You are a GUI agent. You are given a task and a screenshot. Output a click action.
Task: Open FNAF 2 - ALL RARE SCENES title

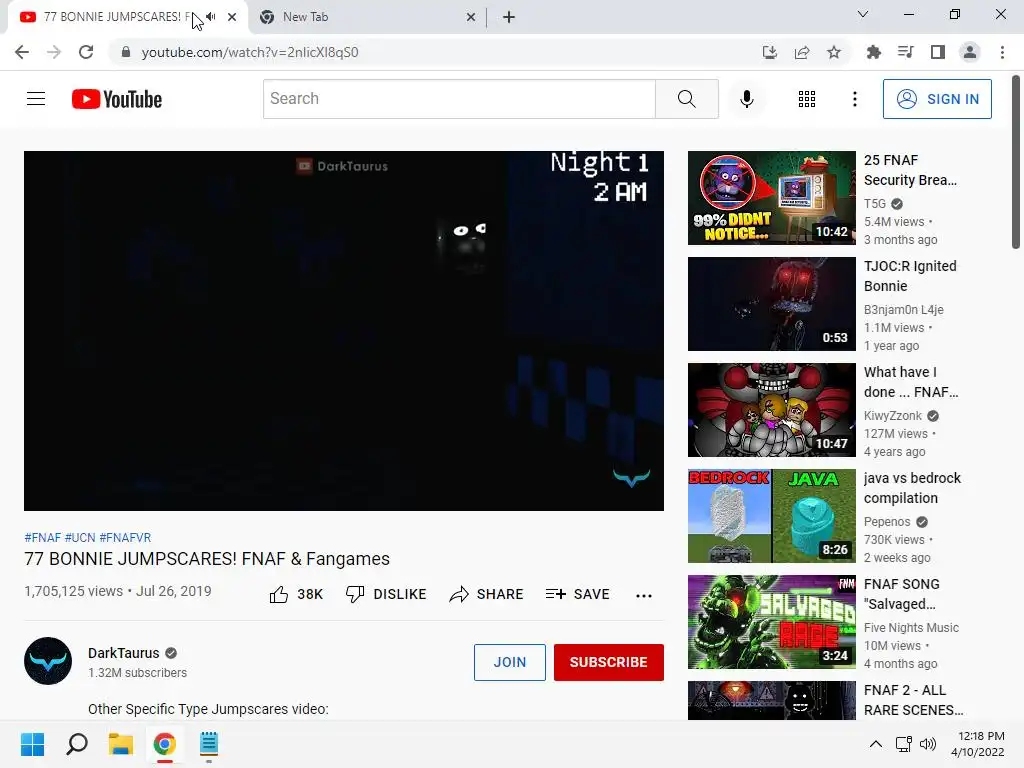(x=913, y=700)
